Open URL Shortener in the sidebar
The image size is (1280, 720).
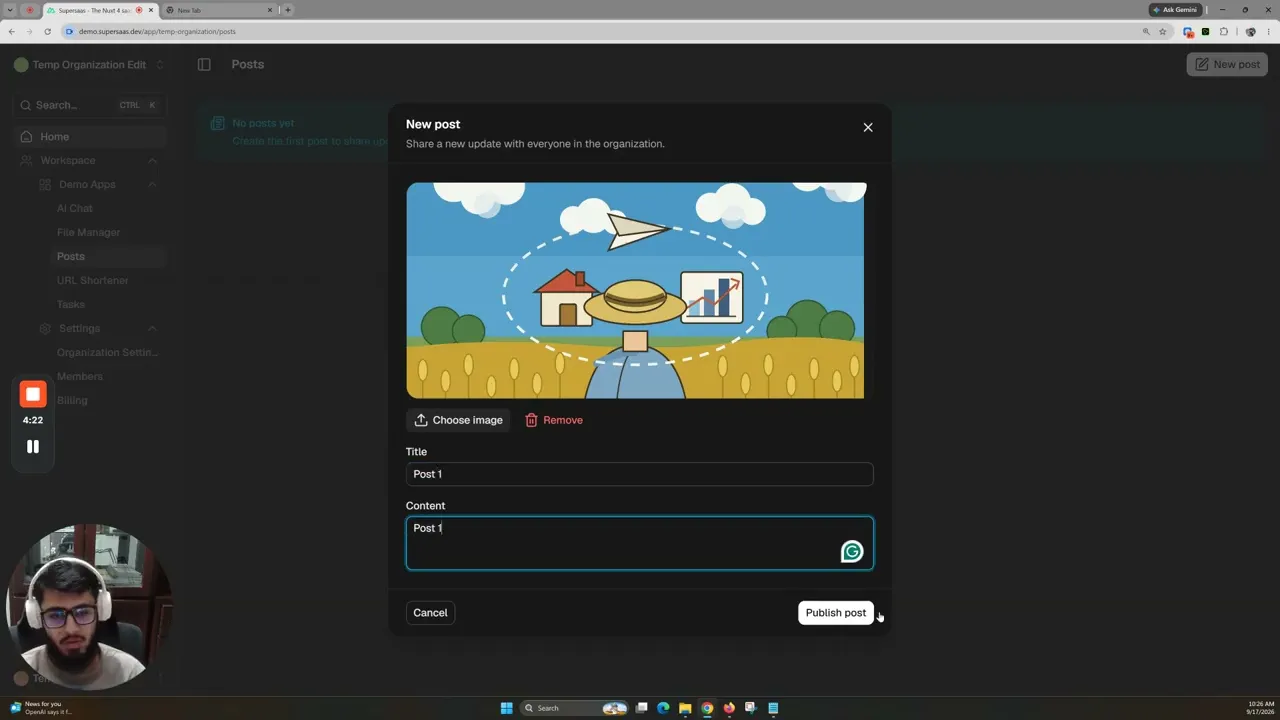(x=93, y=280)
